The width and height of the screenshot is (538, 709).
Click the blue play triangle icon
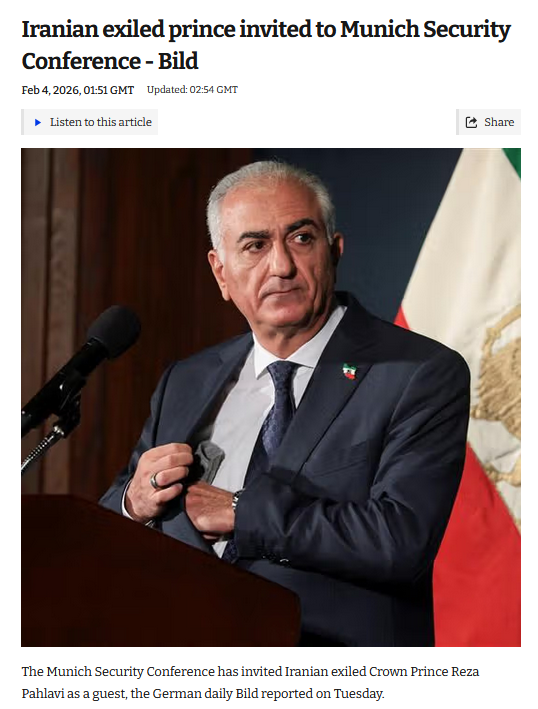point(38,122)
